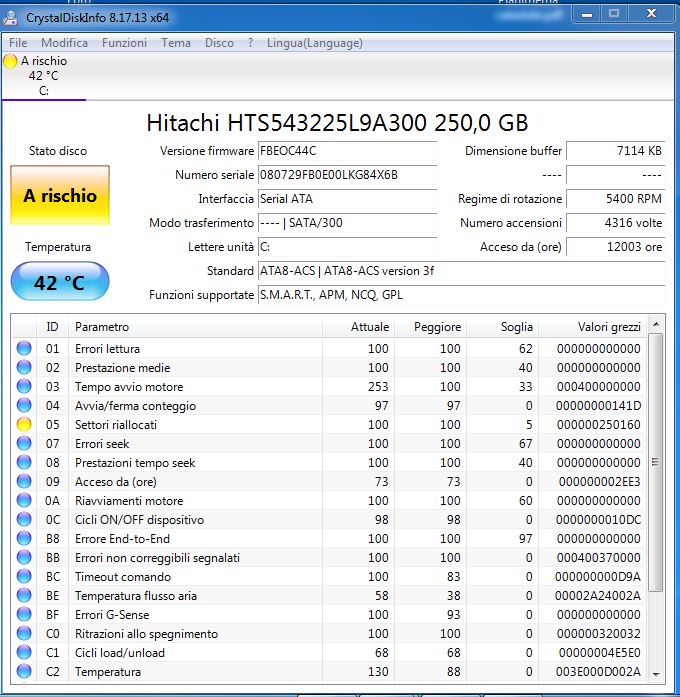Click the Versione firmware field FBEOC44C
The image size is (680, 697).
pos(347,151)
